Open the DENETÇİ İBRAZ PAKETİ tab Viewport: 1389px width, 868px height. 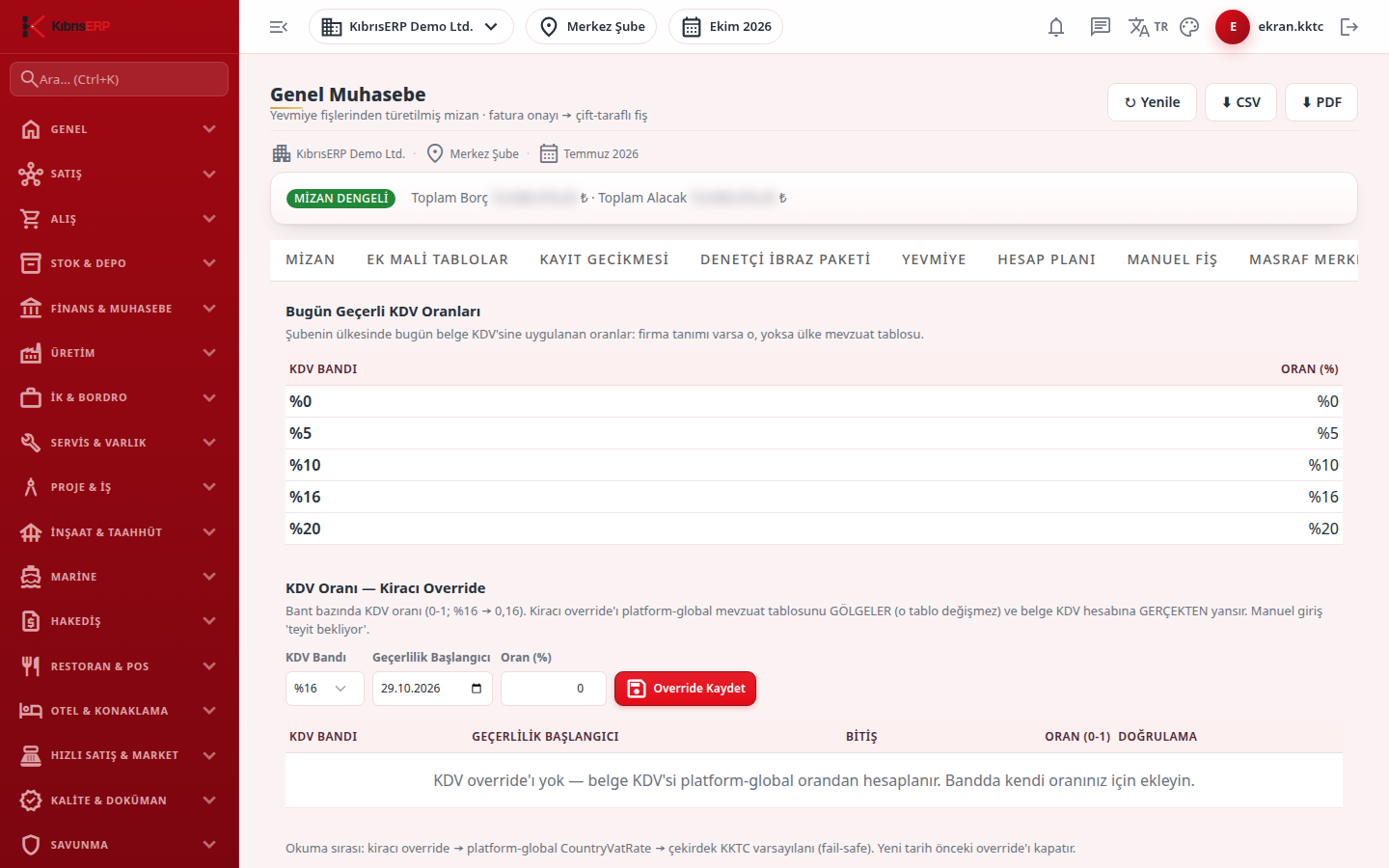click(x=785, y=259)
